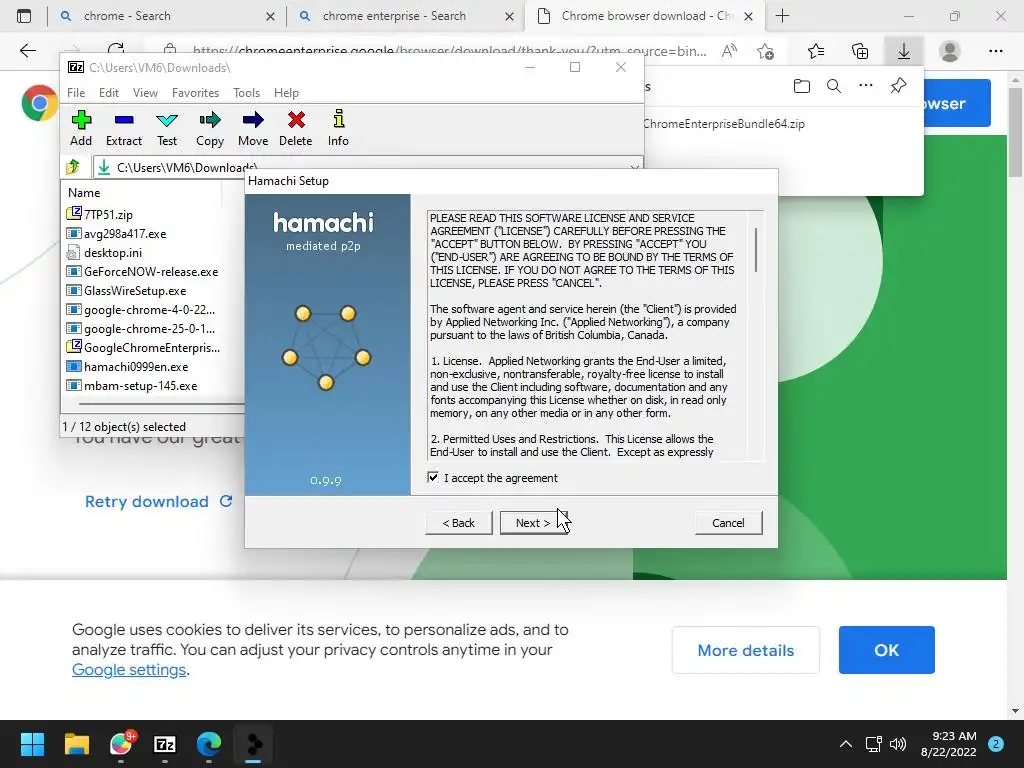Open the Google settings link

tap(129, 670)
